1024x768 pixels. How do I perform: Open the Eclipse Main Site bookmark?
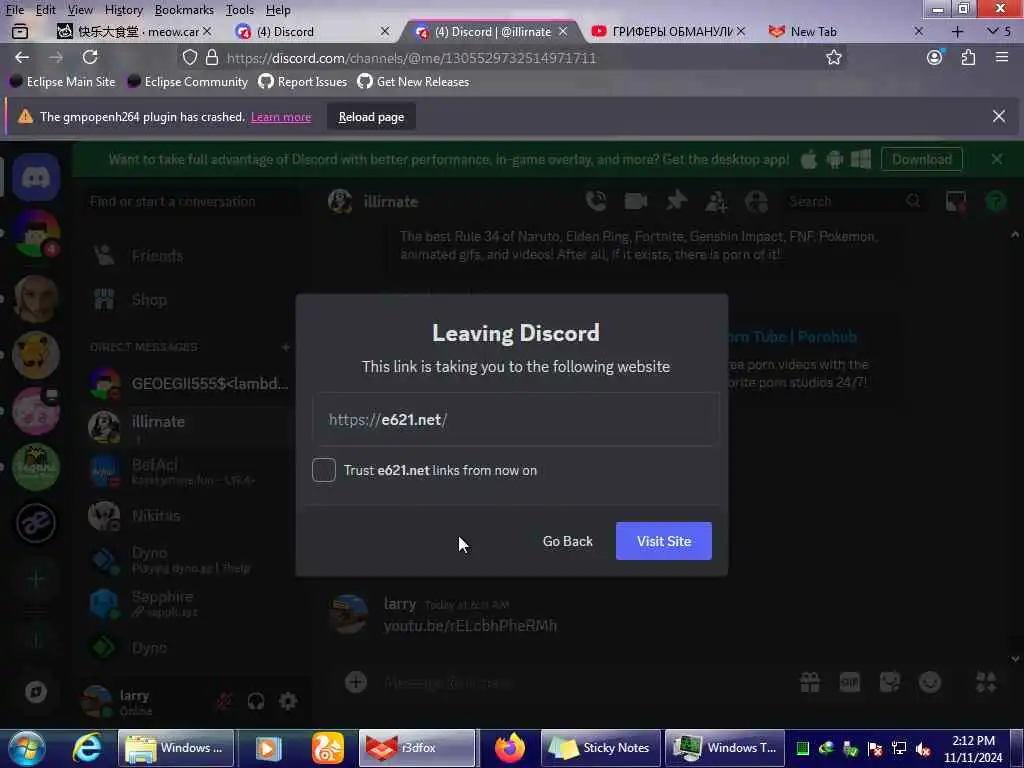[x=62, y=82]
